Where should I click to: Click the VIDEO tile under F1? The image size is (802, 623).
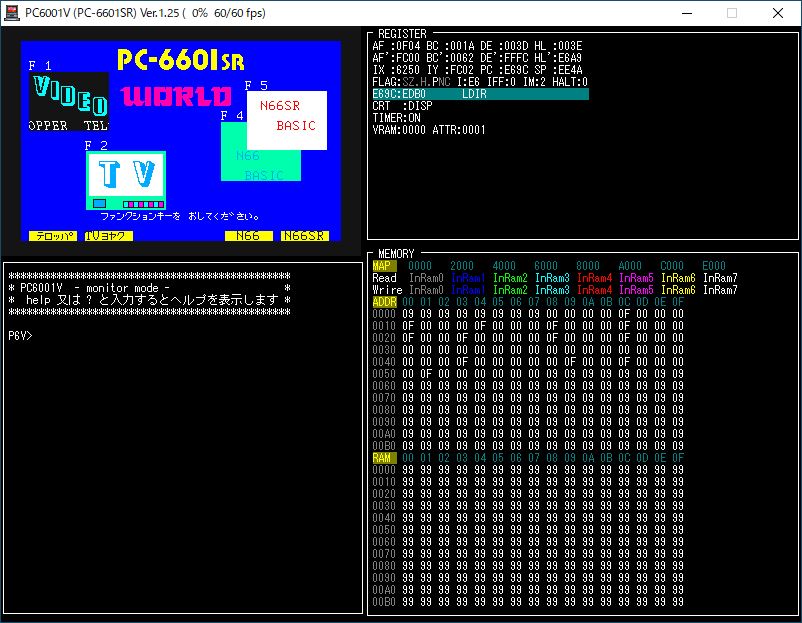[69, 100]
